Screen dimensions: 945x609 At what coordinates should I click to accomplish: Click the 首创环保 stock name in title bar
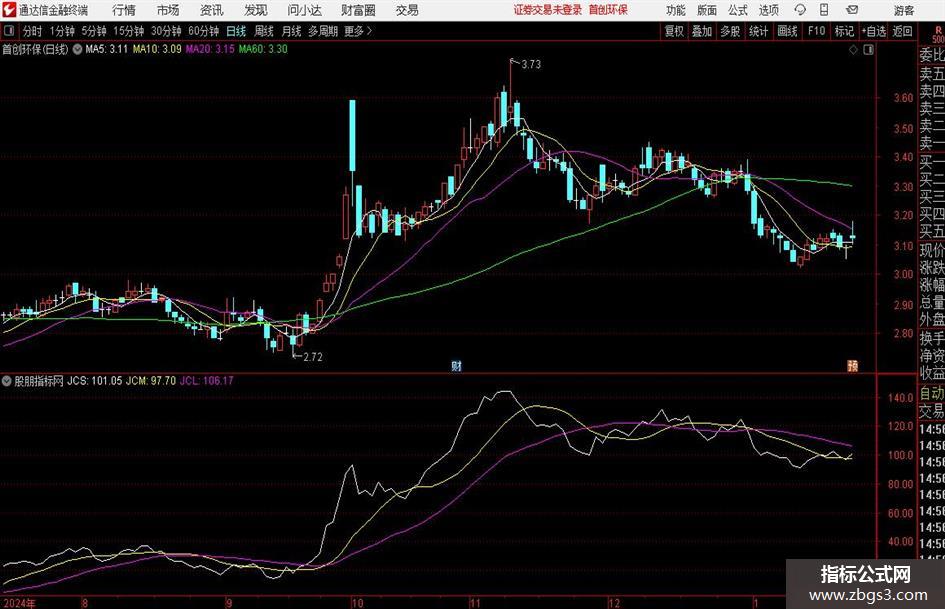(x=608, y=10)
